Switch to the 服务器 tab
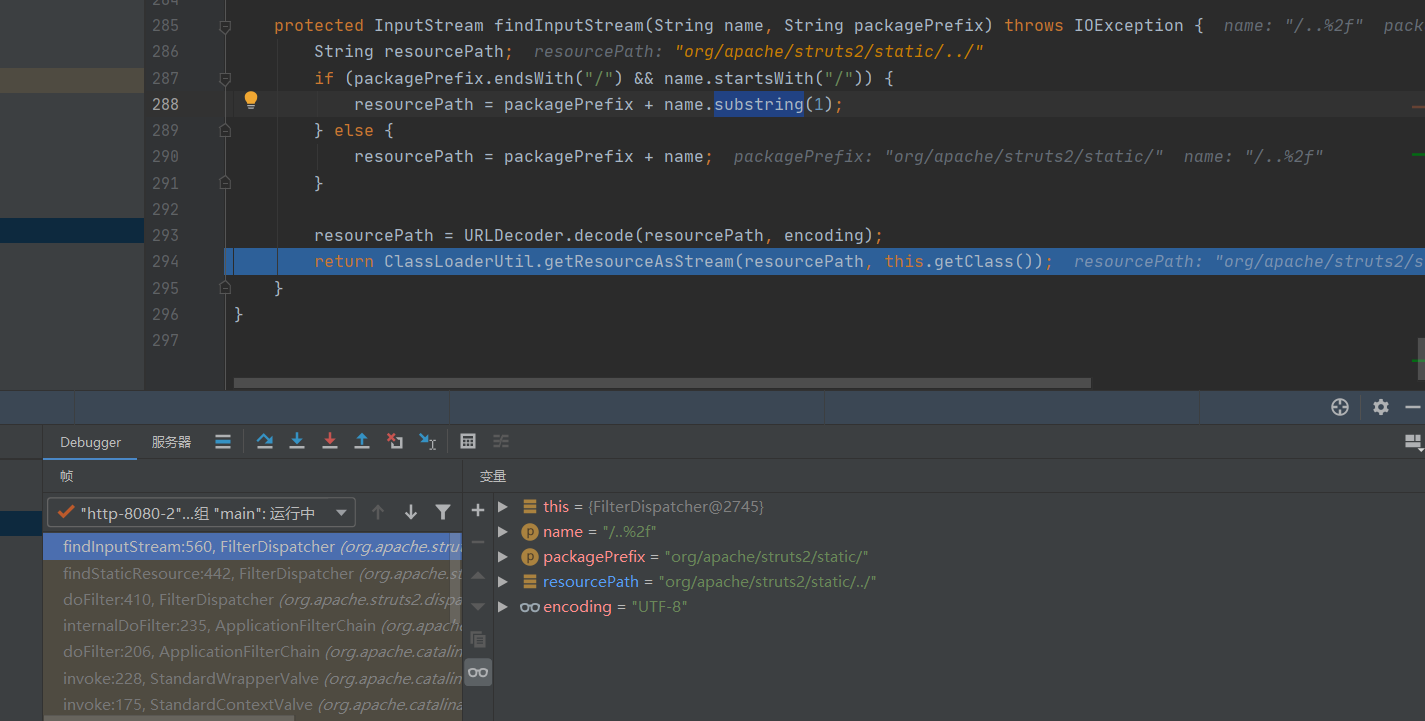Screen dimensions: 1425x721 coord(171,442)
